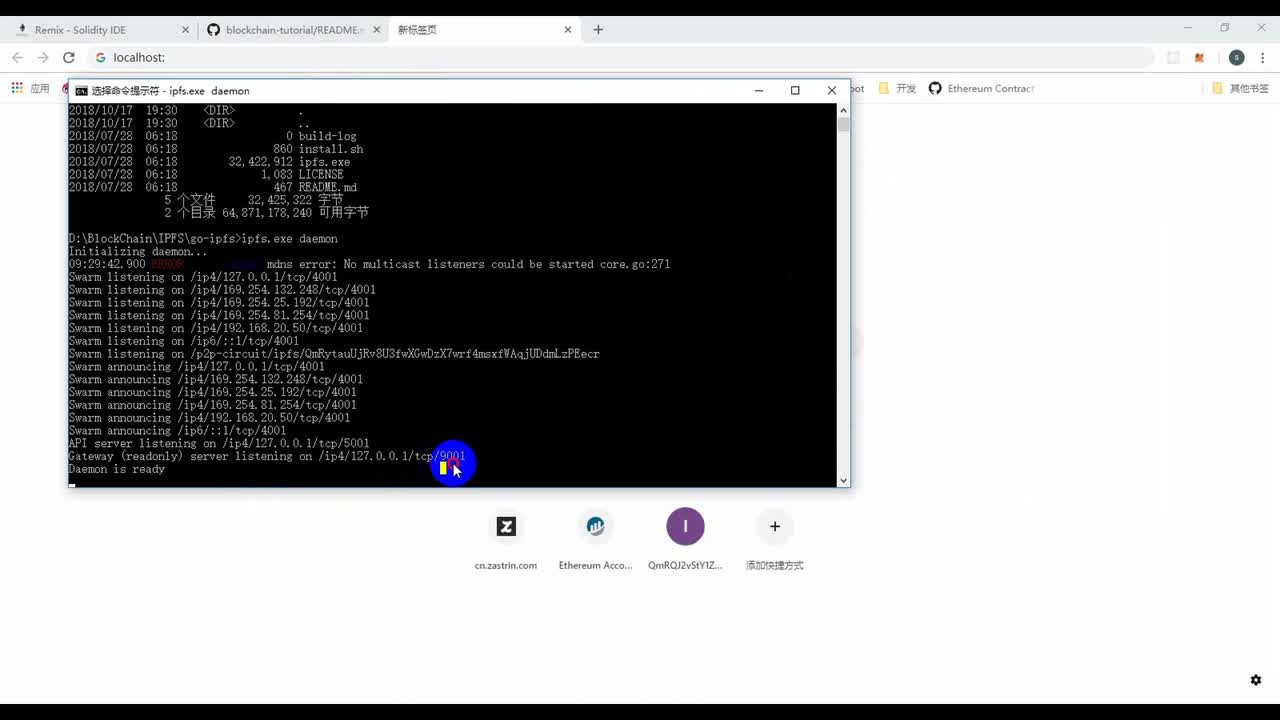Click 'Swarm listening on /ip4/192.168.20.50' line

[x=216, y=328]
